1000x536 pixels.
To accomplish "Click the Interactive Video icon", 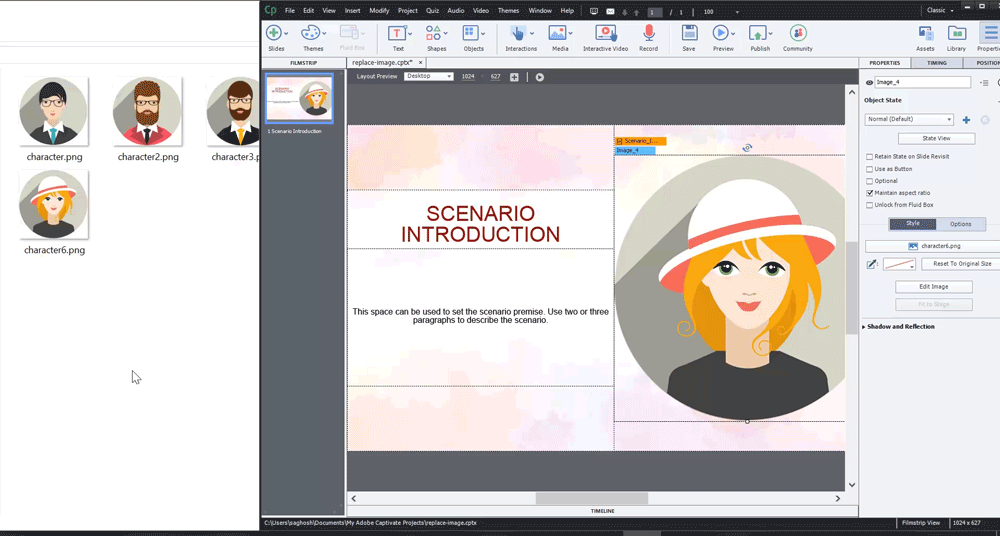I will (605, 33).
